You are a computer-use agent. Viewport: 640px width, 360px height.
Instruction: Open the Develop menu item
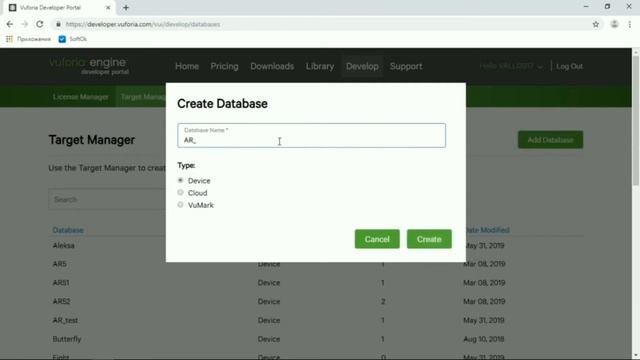pos(362,66)
